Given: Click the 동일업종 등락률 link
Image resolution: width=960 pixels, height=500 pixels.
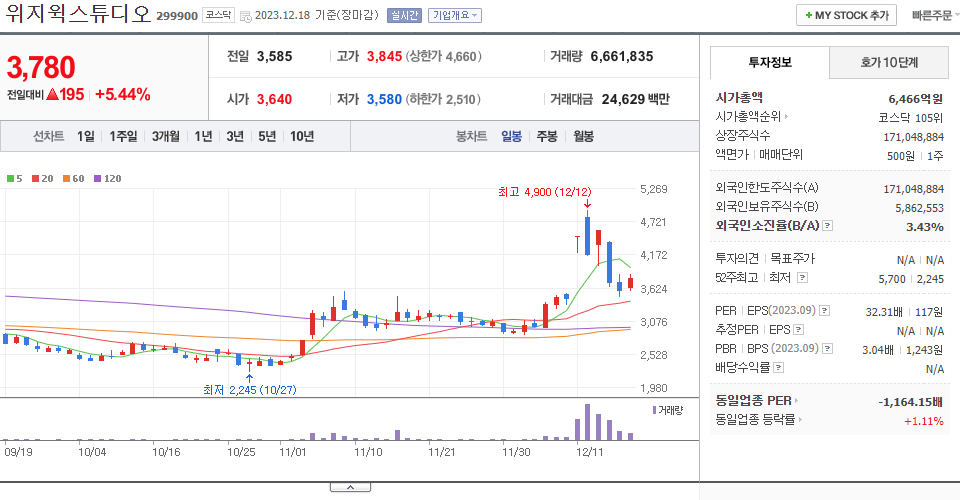Looking at the screenshot, I should click(755, 420).
